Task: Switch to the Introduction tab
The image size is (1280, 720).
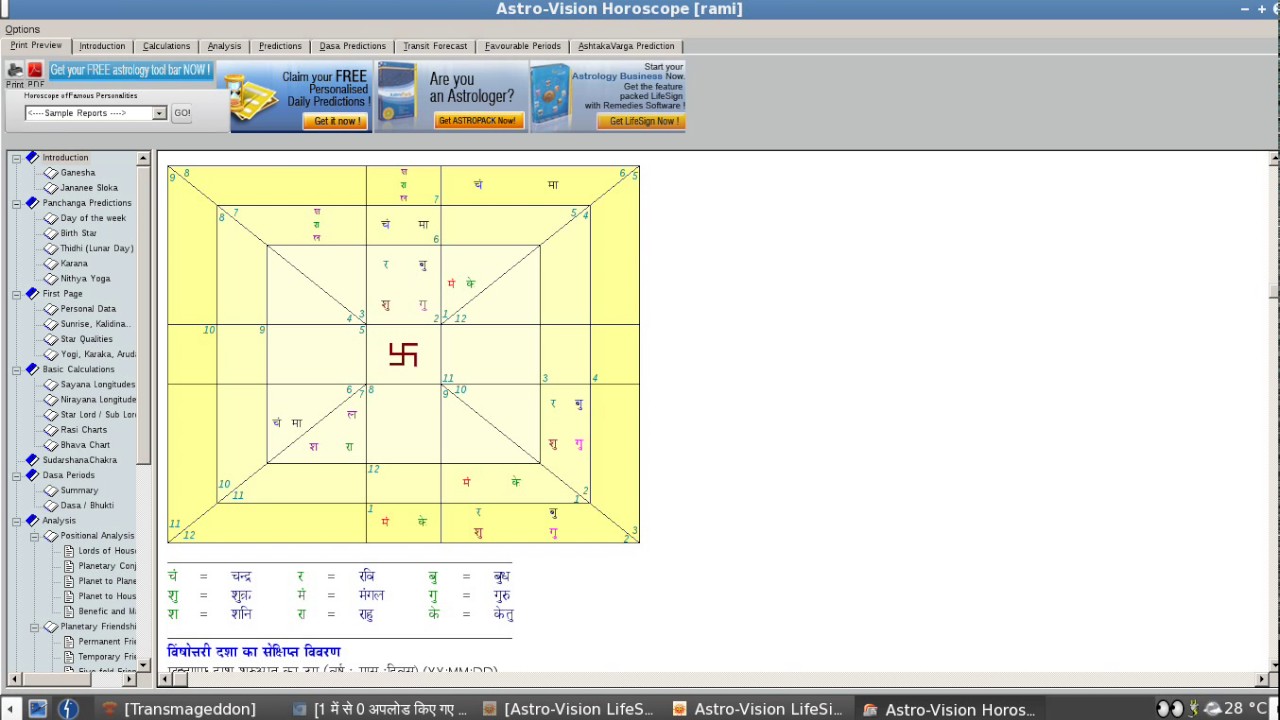Action: [102, 46]
